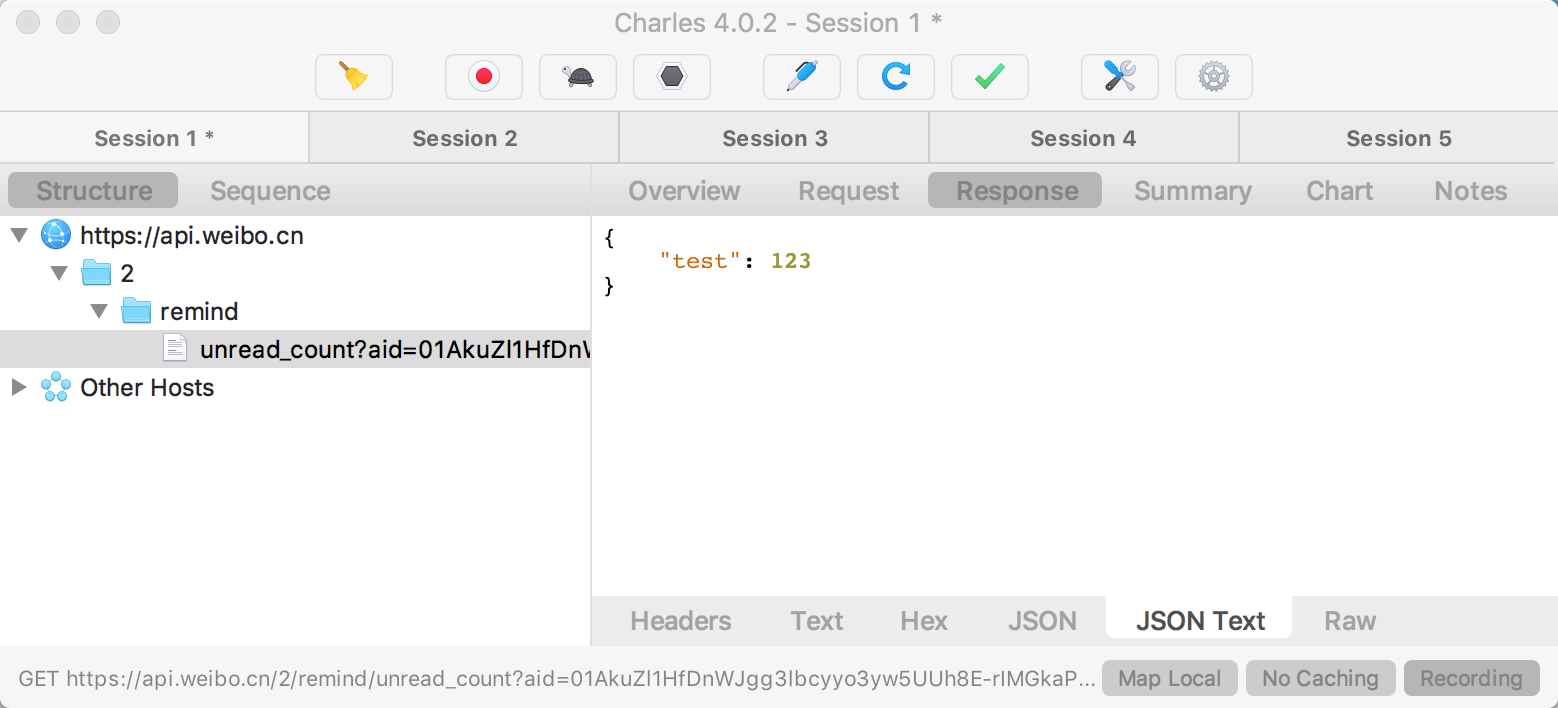Open Tools with the wrench and screwdriver icon

[1120, 77]
